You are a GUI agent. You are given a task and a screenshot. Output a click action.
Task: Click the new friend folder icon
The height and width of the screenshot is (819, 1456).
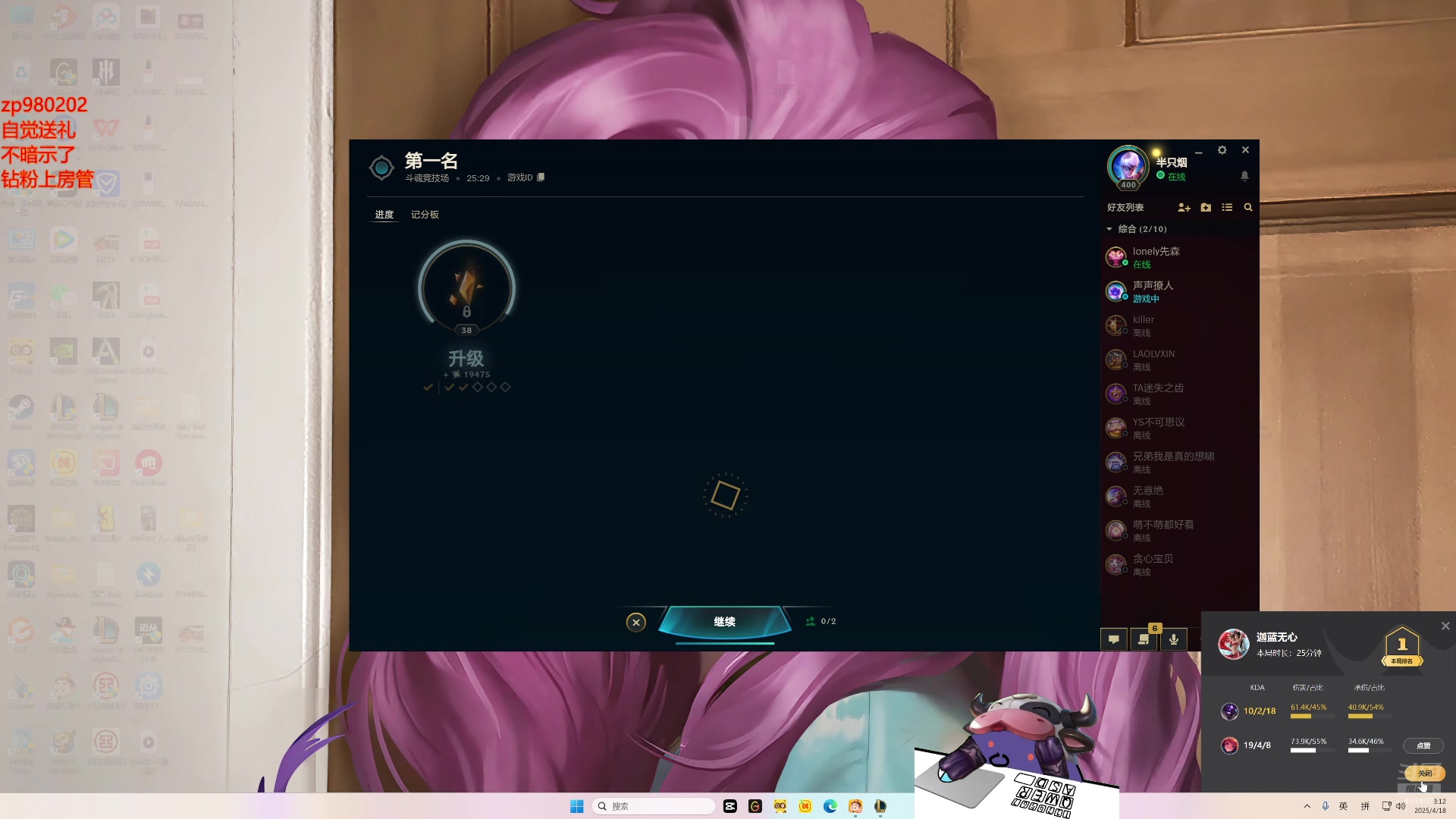[x=1206, y=207]
